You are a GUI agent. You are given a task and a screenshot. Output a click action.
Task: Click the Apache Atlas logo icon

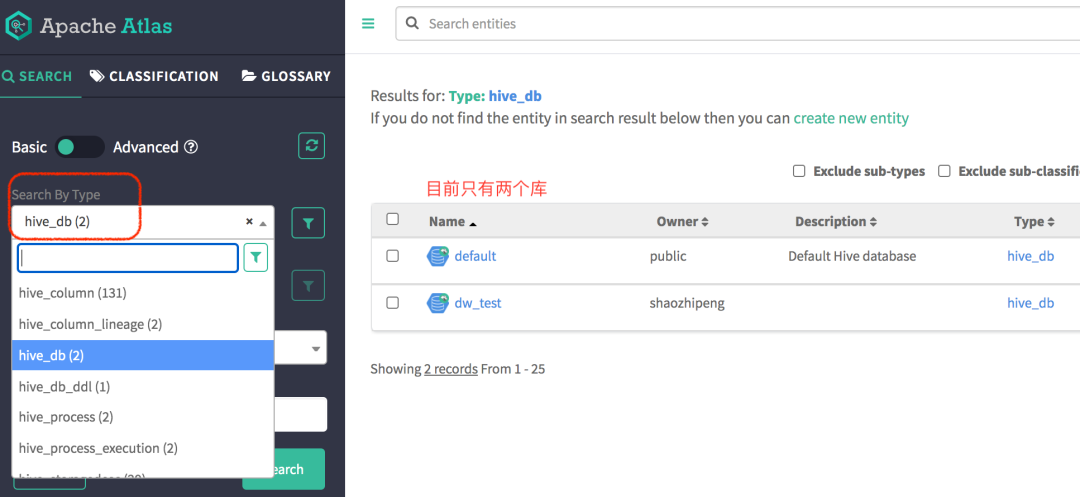tap(18, 26)
